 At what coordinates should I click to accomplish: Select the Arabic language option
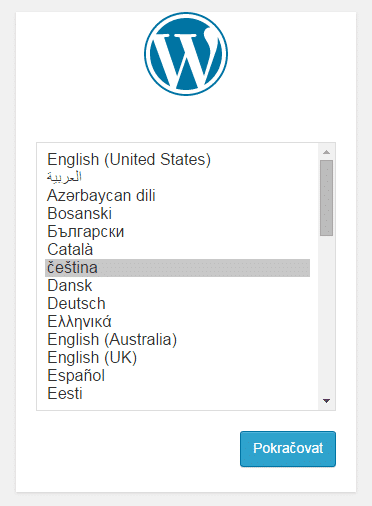coord(177,177)
